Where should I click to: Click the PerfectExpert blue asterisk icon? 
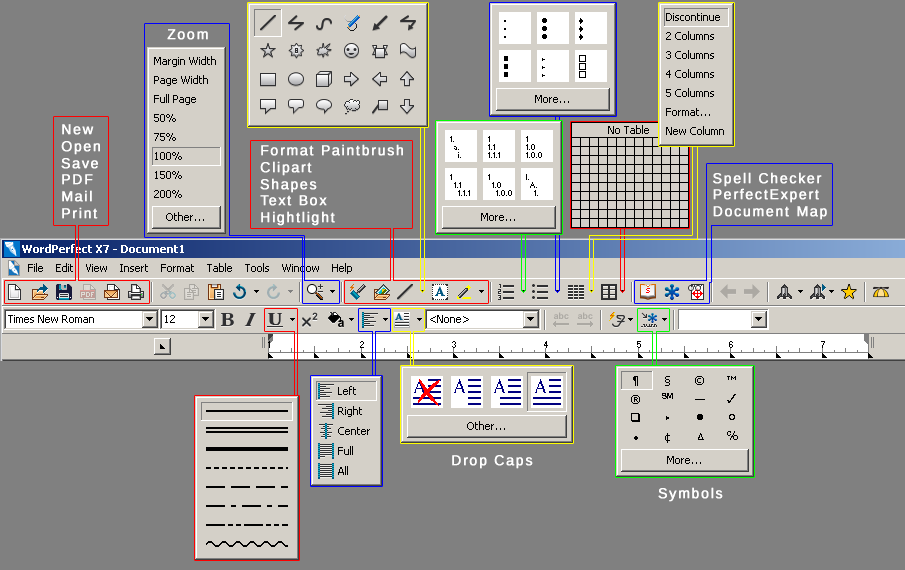672,292
